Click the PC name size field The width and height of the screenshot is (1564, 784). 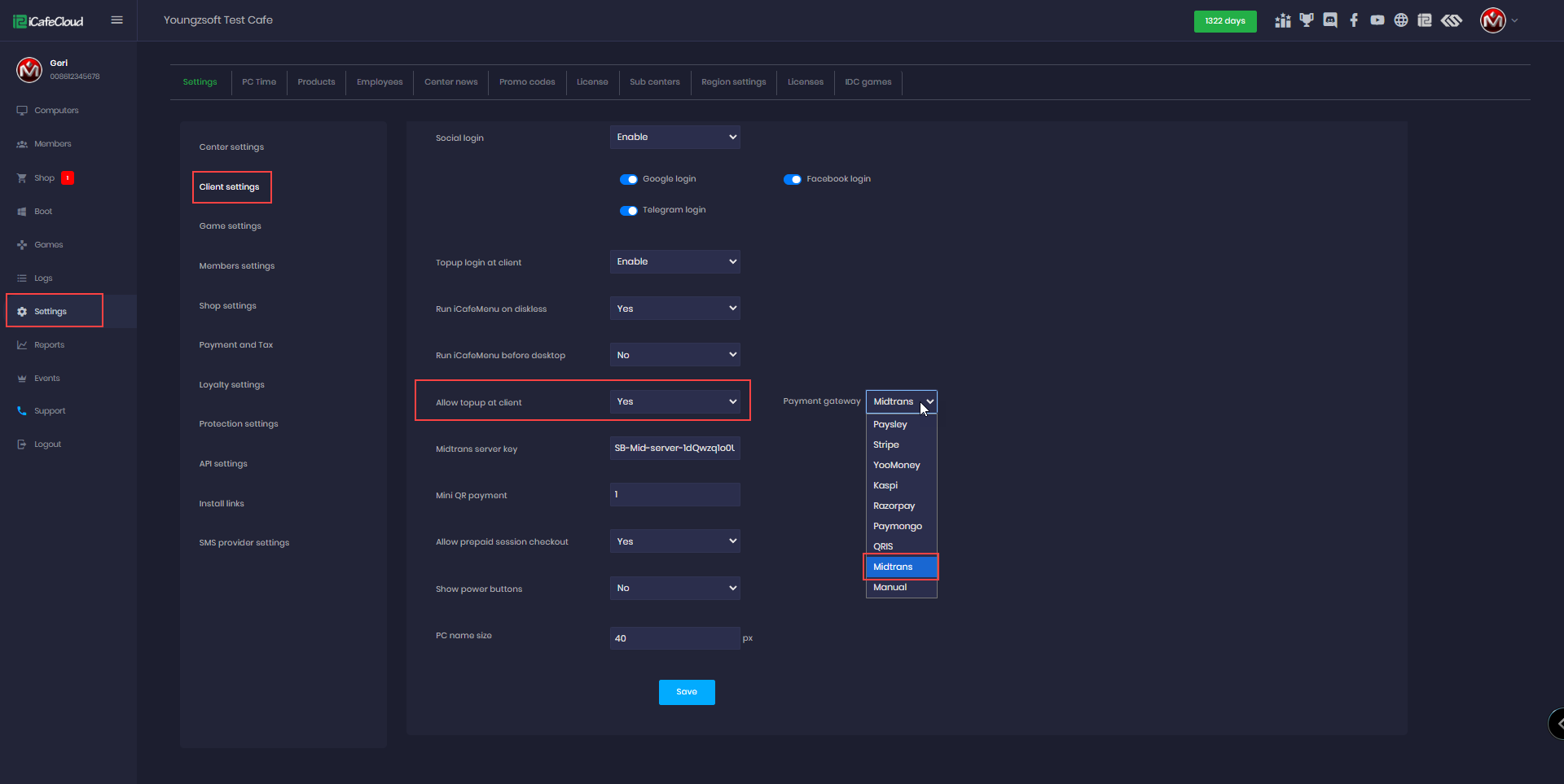coord(674,638)
